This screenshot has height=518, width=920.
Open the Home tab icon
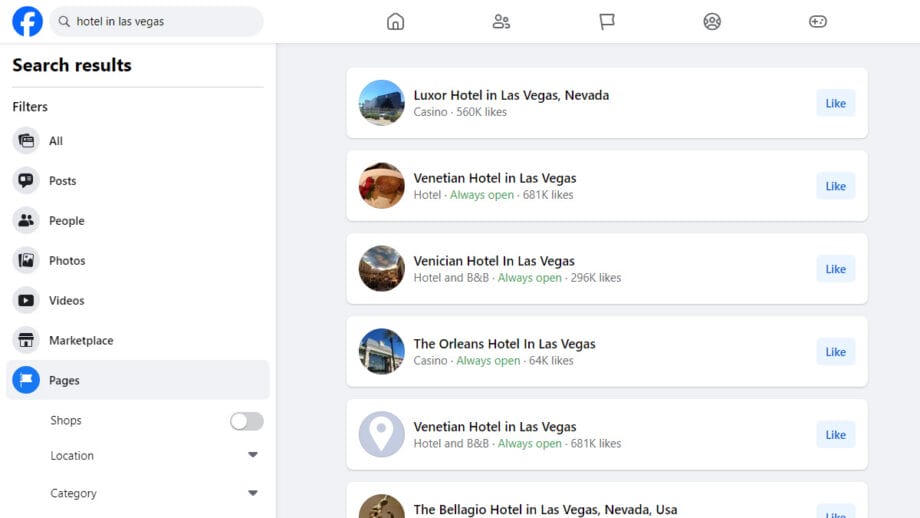coord(395,22)
